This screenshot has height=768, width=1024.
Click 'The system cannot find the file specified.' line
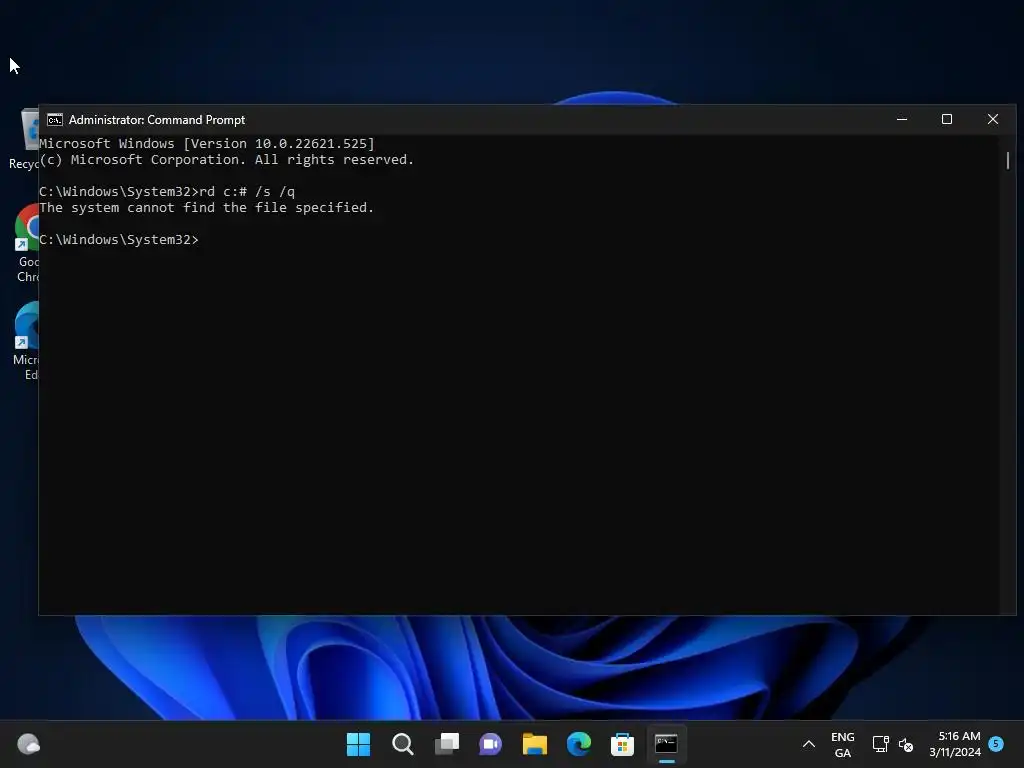pyautogui.click(x=206, y=208)
